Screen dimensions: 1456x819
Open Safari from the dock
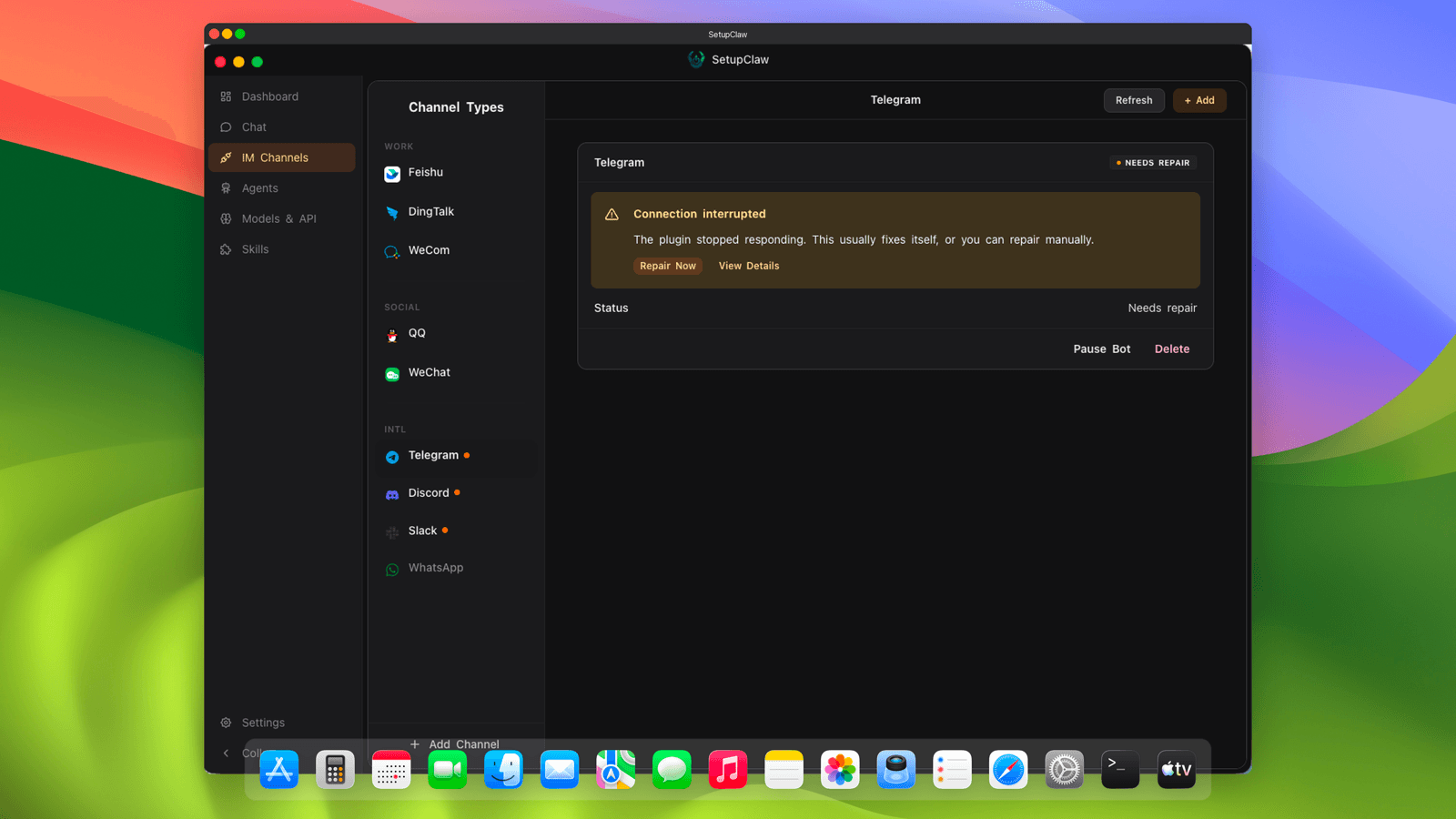coord(1008,770)
